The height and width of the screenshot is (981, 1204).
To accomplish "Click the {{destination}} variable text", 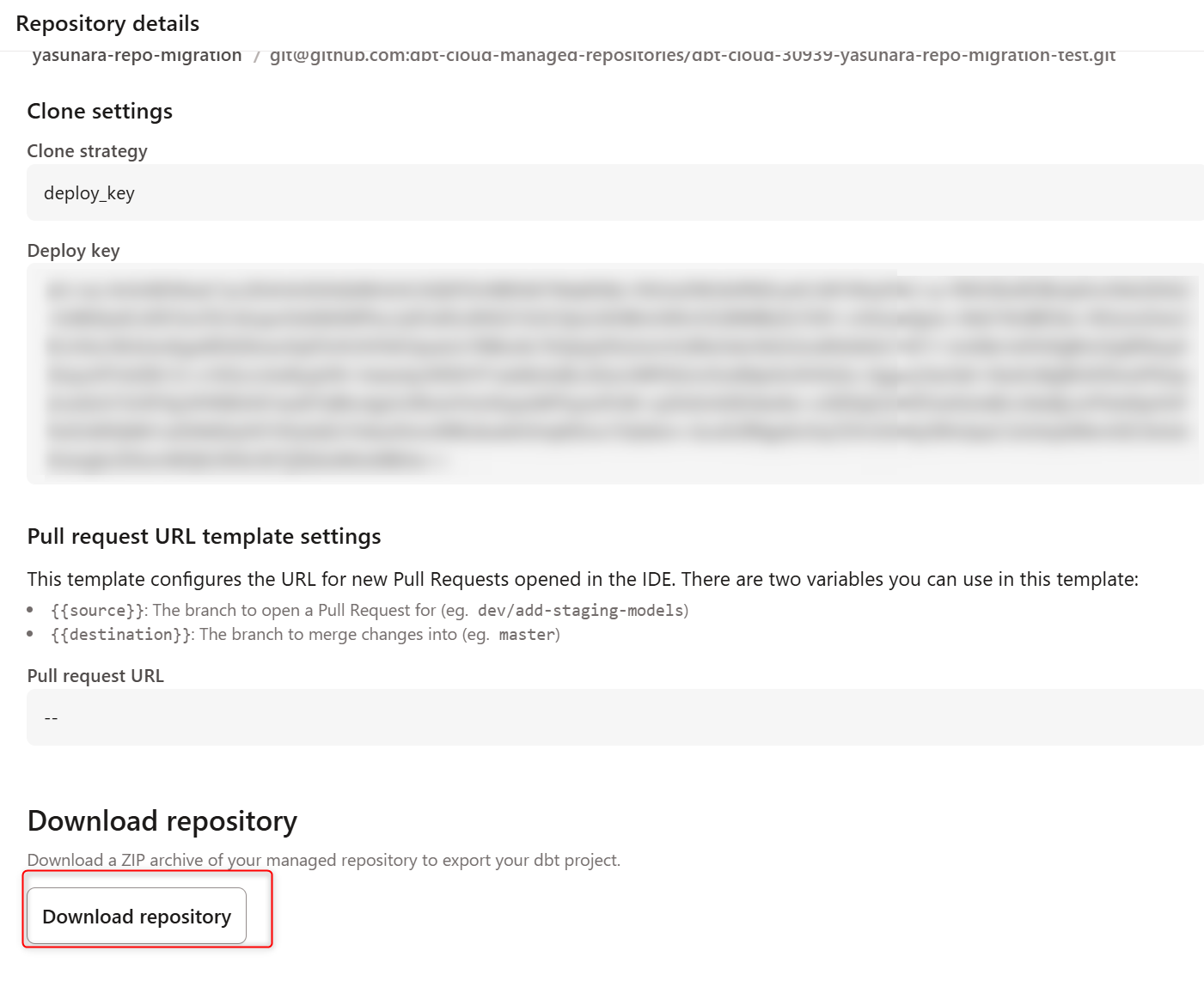I will (x=121, y=635).
